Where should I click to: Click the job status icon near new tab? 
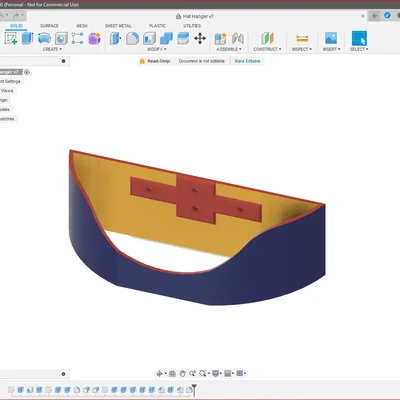(x=387, y=15)
